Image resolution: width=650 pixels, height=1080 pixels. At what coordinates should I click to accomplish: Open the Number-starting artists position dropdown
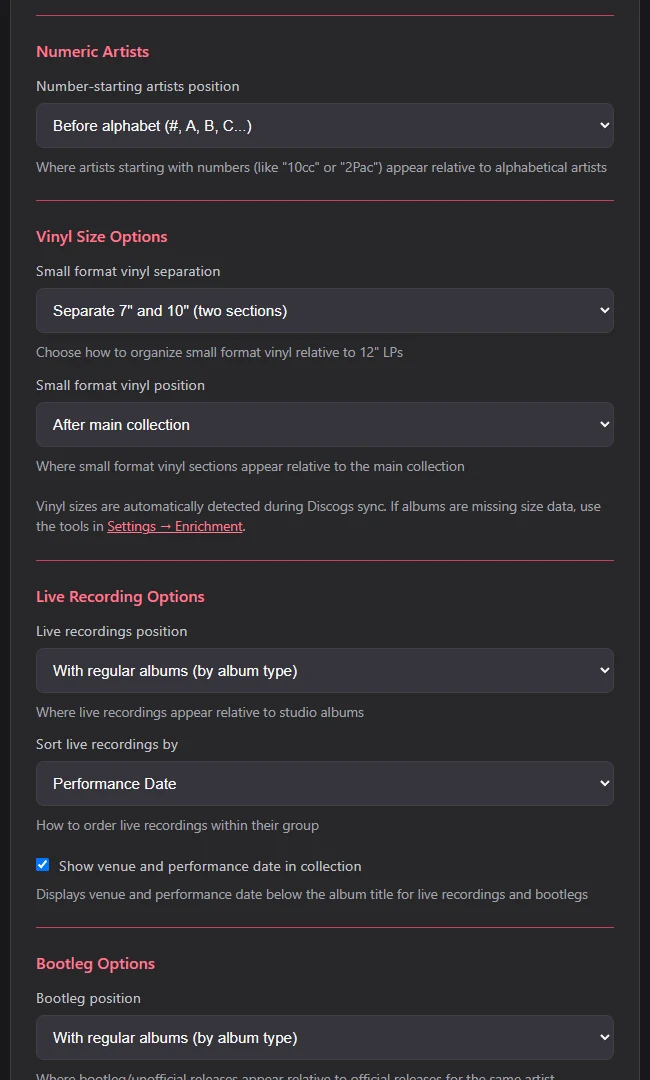pyautogui.click(x=324, y=125)
